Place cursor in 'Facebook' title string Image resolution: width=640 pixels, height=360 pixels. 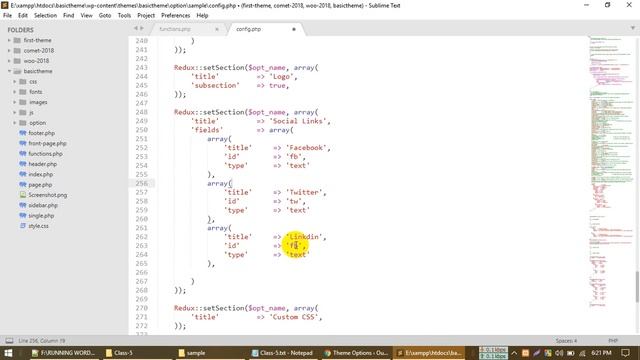306,148
